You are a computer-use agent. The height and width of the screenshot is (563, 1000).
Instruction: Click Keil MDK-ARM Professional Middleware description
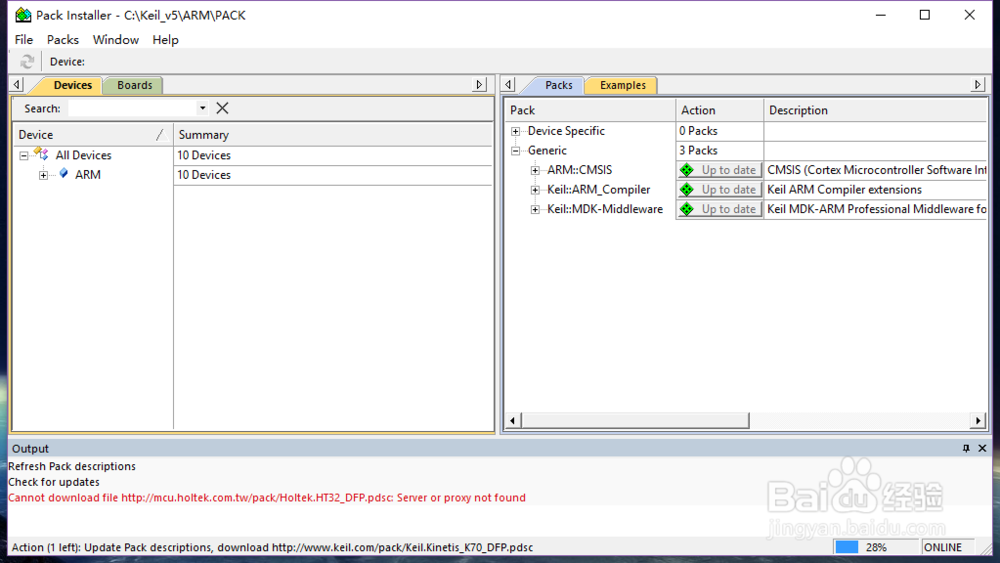pyautogui.click(x=876, y=209)
